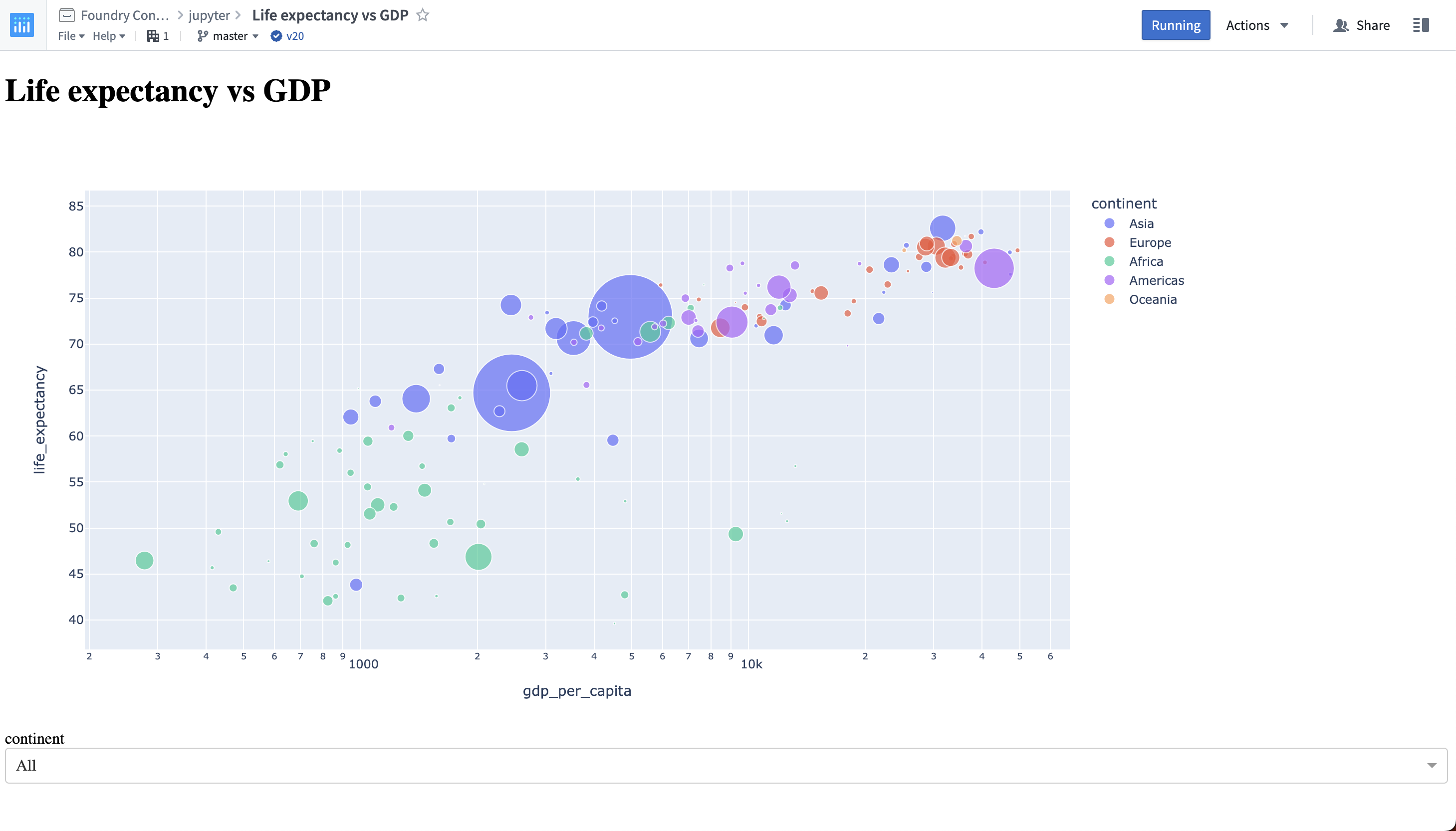Click the 10k x-axis tick label
Image resolution: width=1456 pixels, height=831 pixels.
coord(751,664)
